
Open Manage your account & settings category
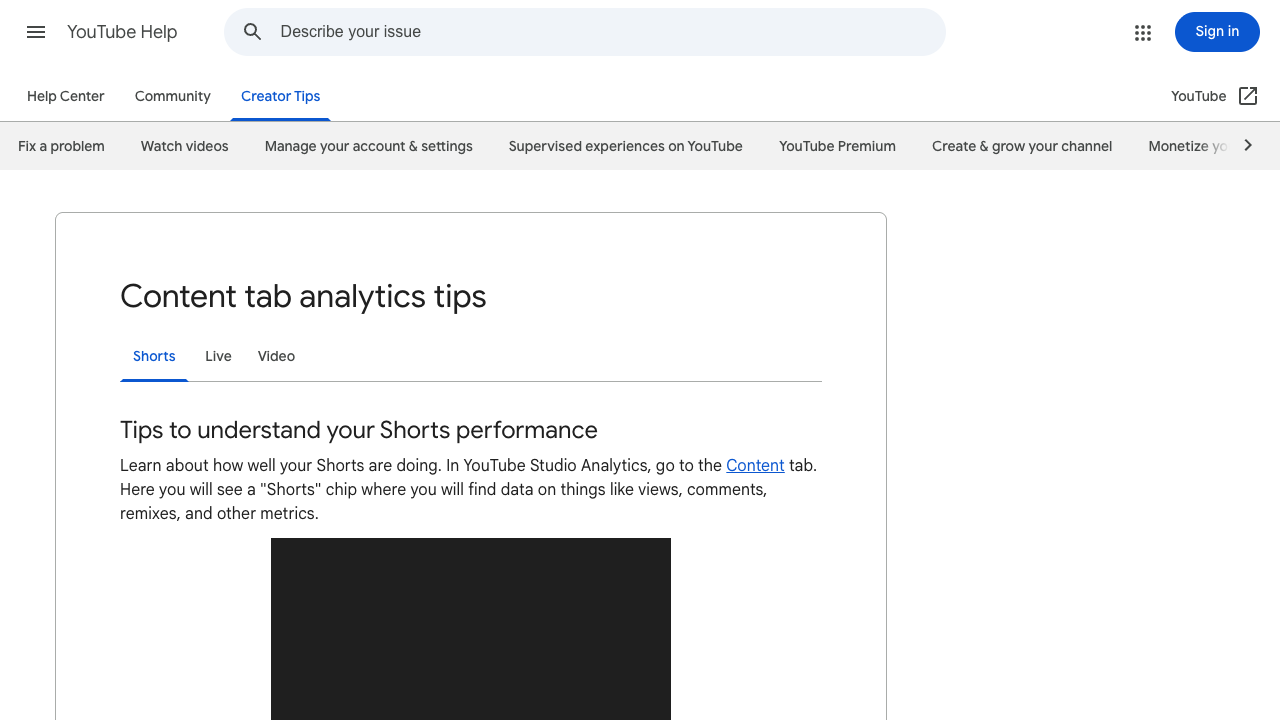tap(369, 146)
